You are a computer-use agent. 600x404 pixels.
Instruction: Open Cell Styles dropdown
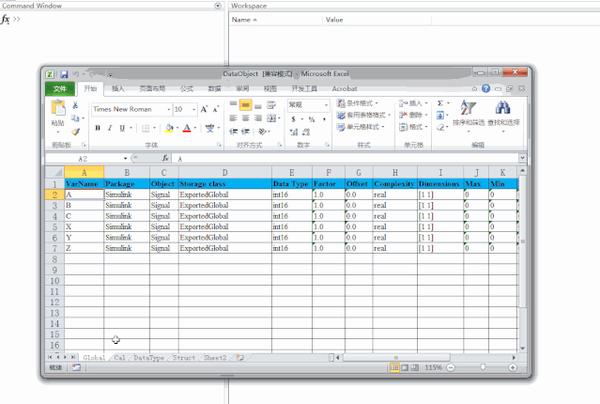pos(360,127)
